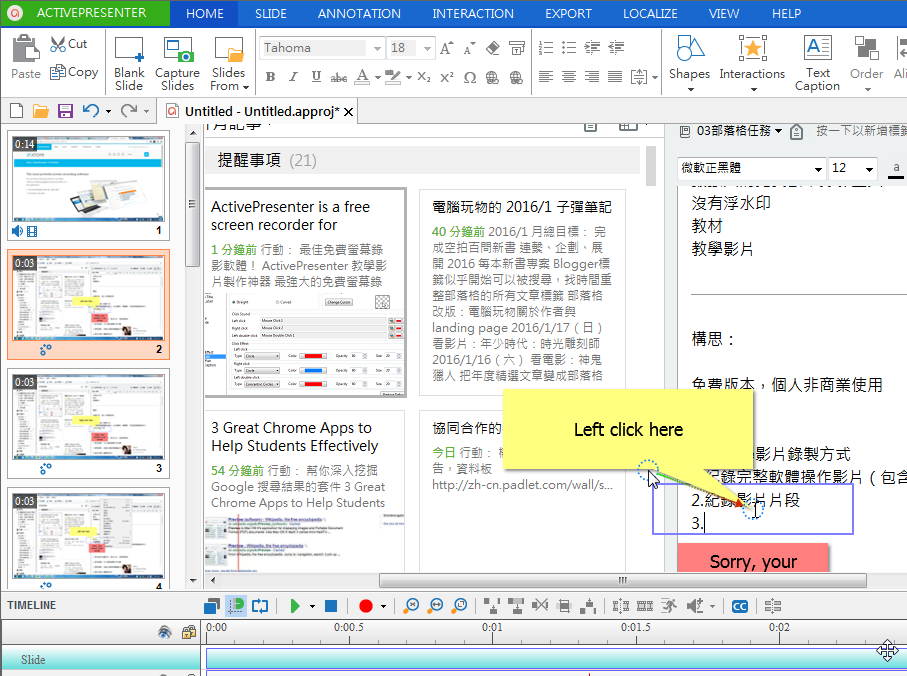Toggle Italic formatting
Viewport: 907px width, 676px height.
click(x=293, y=77)
